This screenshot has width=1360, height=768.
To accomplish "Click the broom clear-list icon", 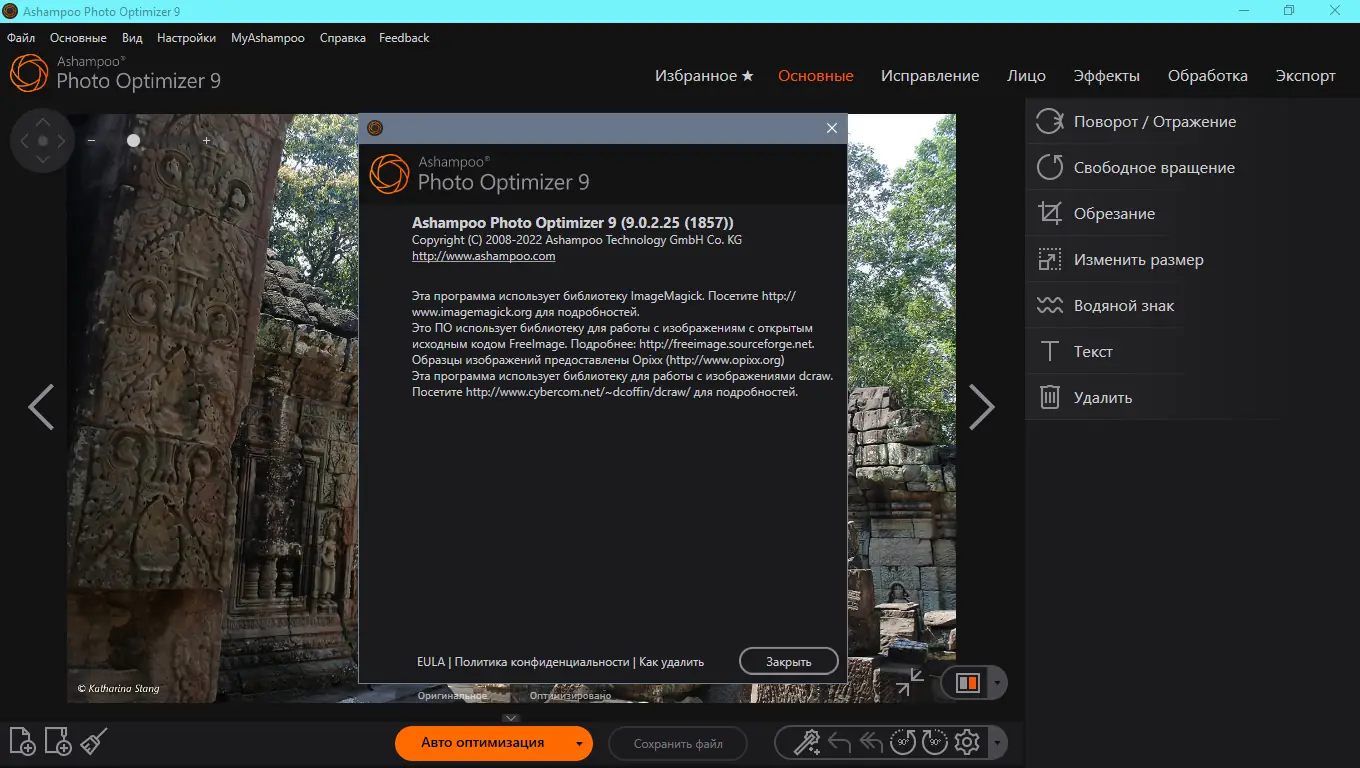I will [94, 741].
